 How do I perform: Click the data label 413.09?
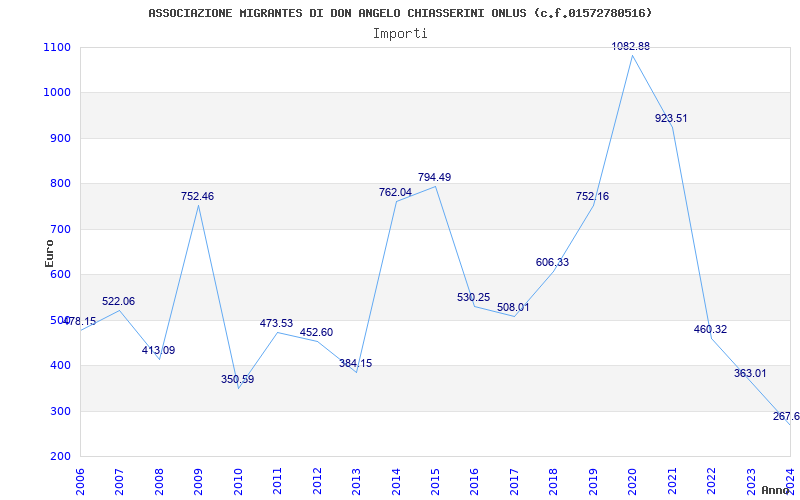158,351
